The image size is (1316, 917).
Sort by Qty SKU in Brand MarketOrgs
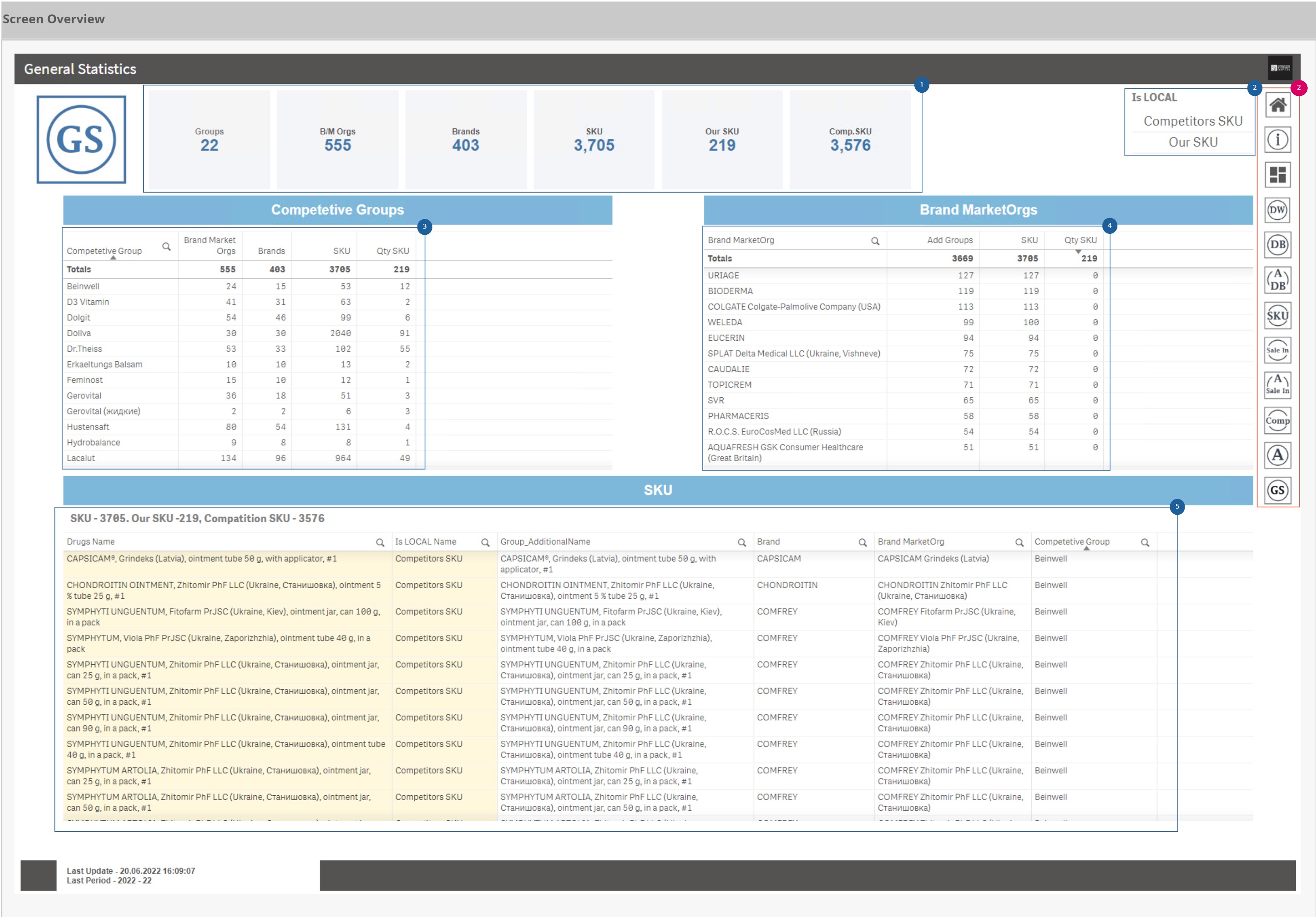(1080, 240)
